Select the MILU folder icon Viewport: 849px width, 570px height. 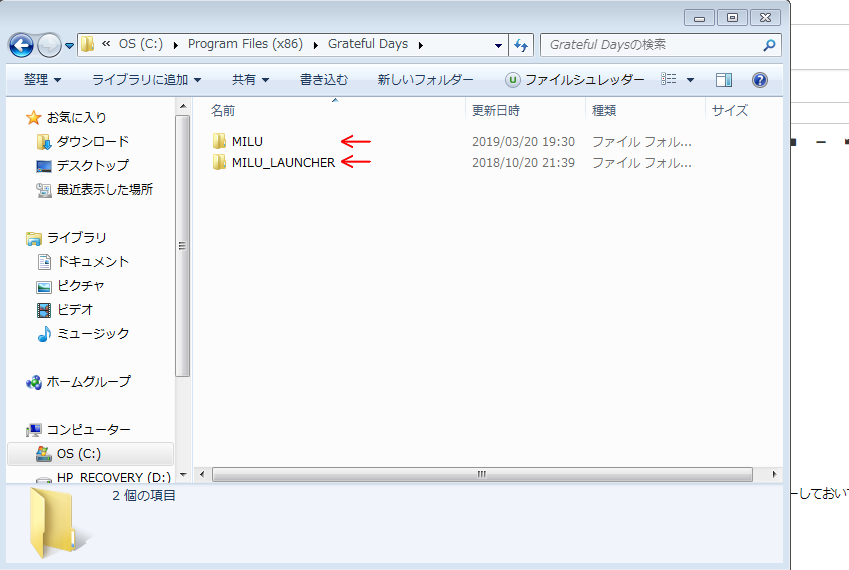(x=219, y=141)
